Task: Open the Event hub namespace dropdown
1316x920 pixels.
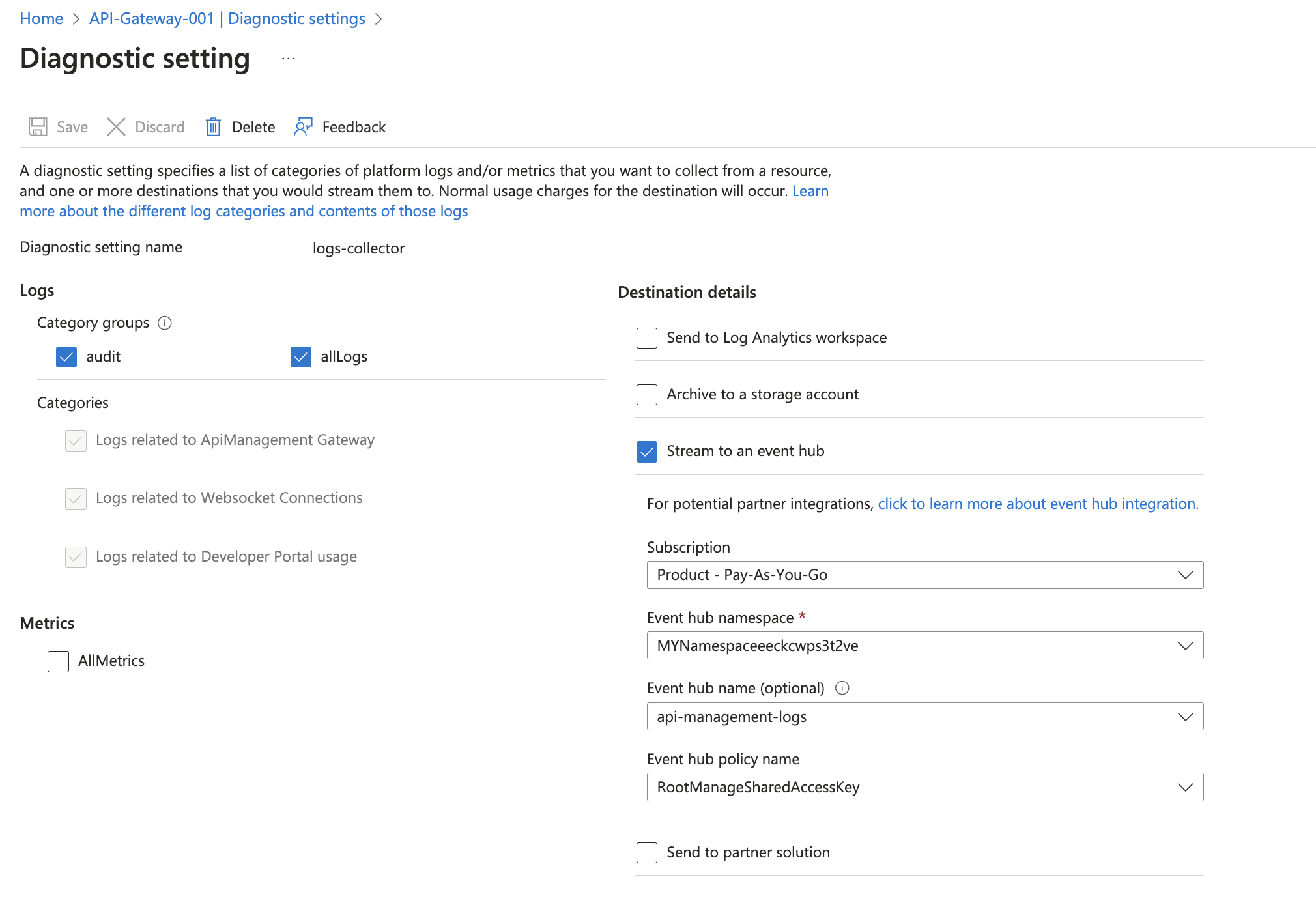Action: click(924, 646)
